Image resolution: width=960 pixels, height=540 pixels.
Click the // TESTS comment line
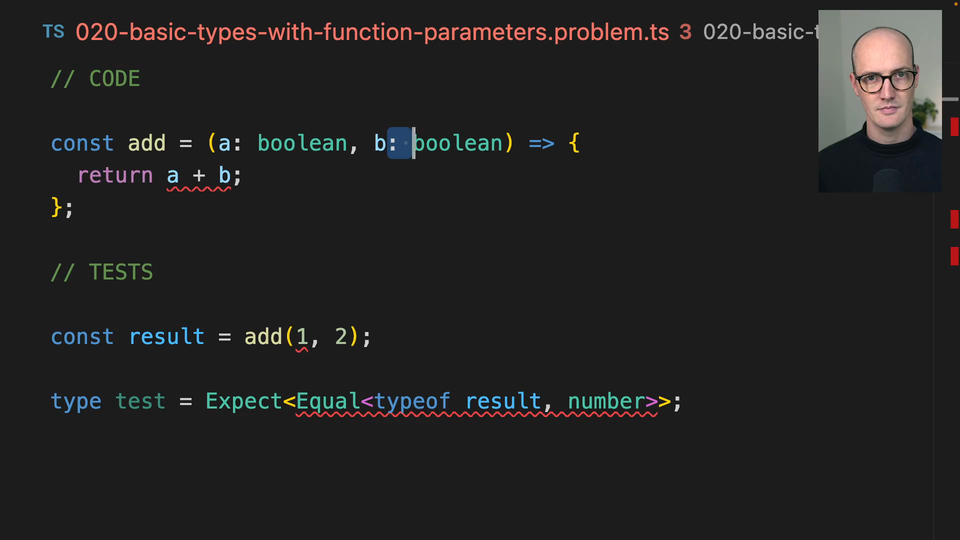102,272
